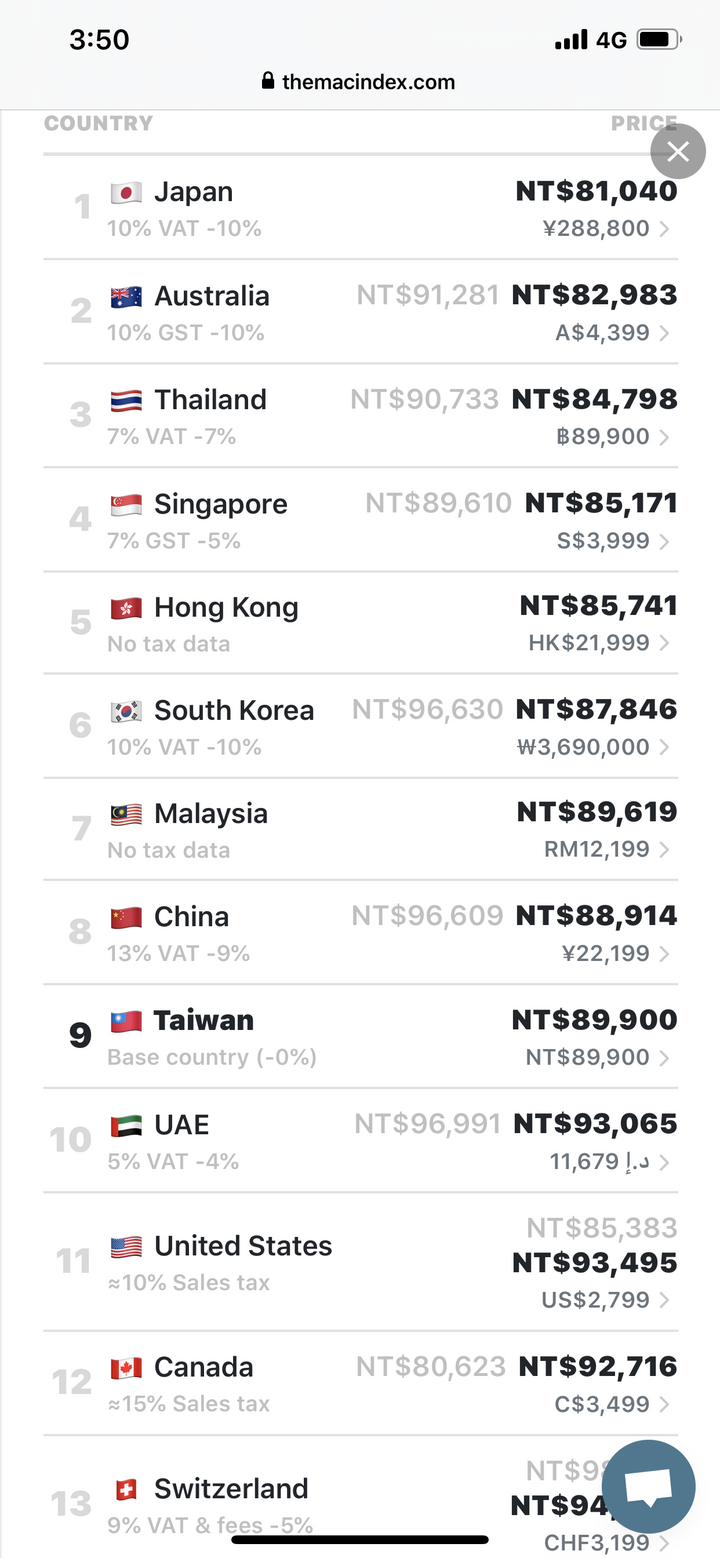
Task: Tap the South Korea flag icon
Action: click(x=126, y=712)
